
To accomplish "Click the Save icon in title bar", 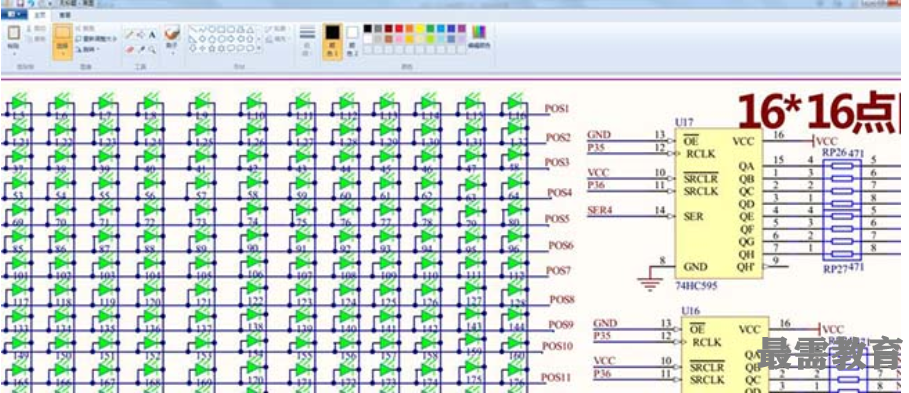I will click(20, 3).
